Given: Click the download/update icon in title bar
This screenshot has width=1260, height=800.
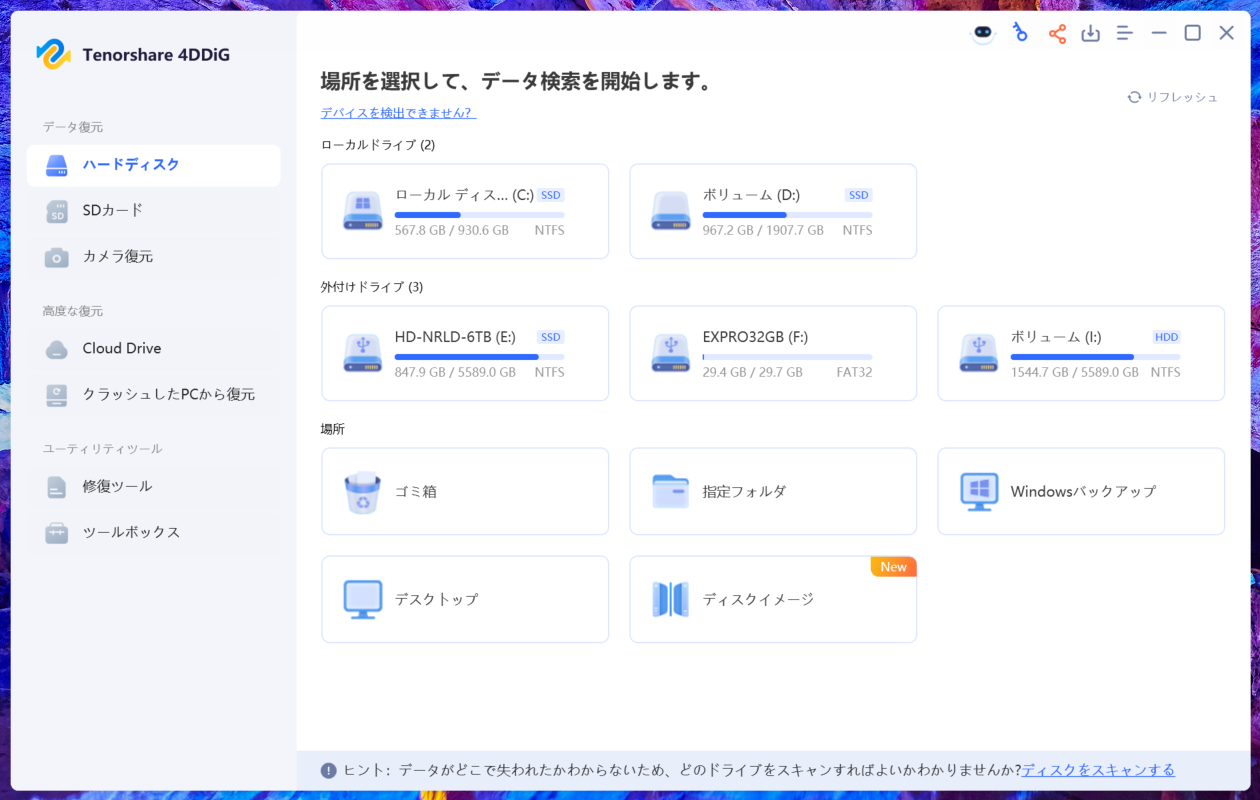Looking at the screenshot, I should point(1090,34).
